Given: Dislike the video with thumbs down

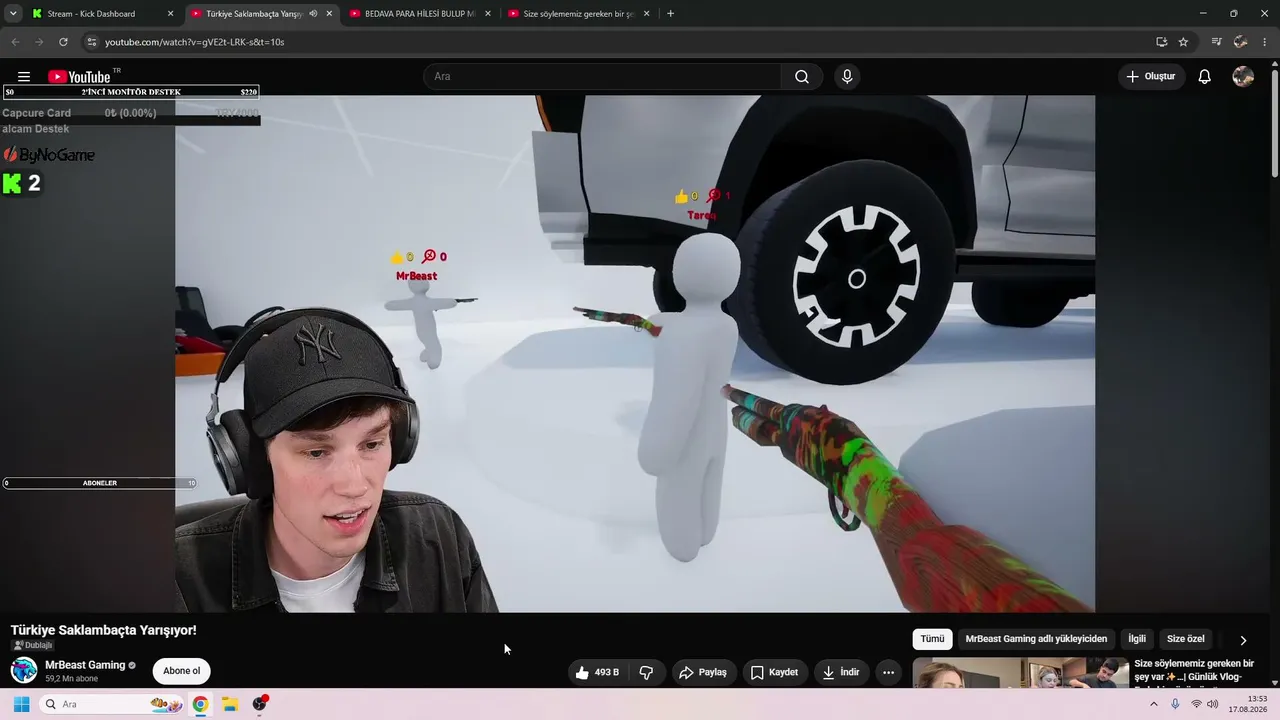Looking at the screenshot, I should pos(646,672).
